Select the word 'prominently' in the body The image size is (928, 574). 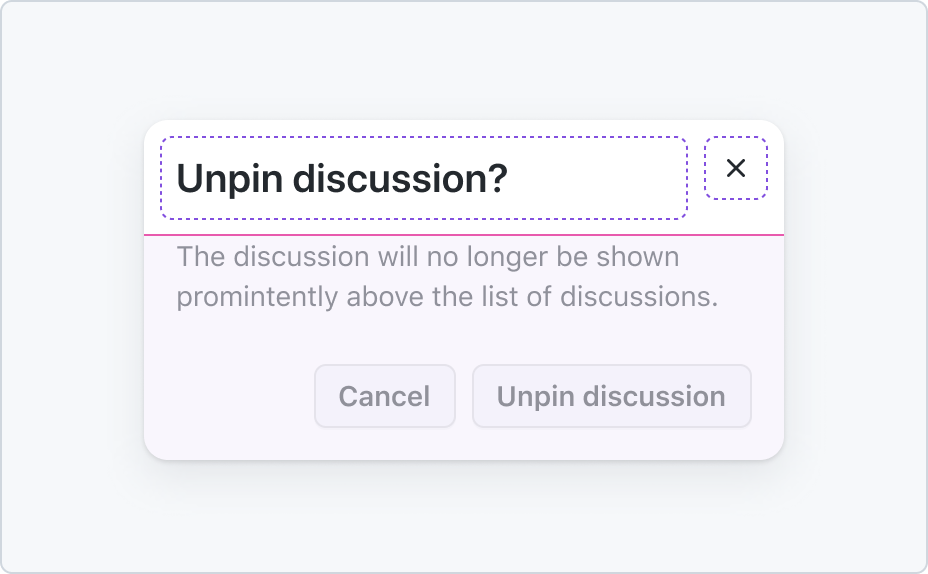pyautogui.click(x=257, y=296)
